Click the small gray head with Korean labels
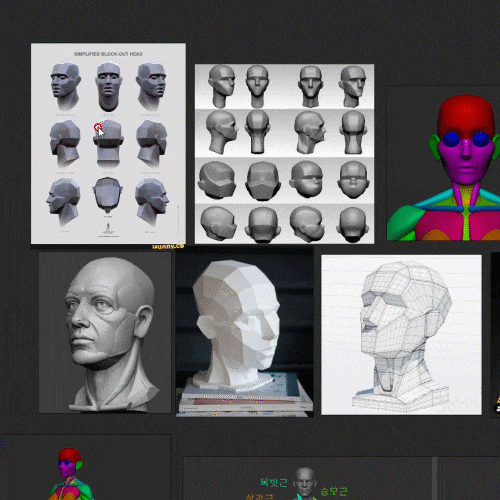The height and width of the screenshot is (500, 500). [x=305, y=482]
